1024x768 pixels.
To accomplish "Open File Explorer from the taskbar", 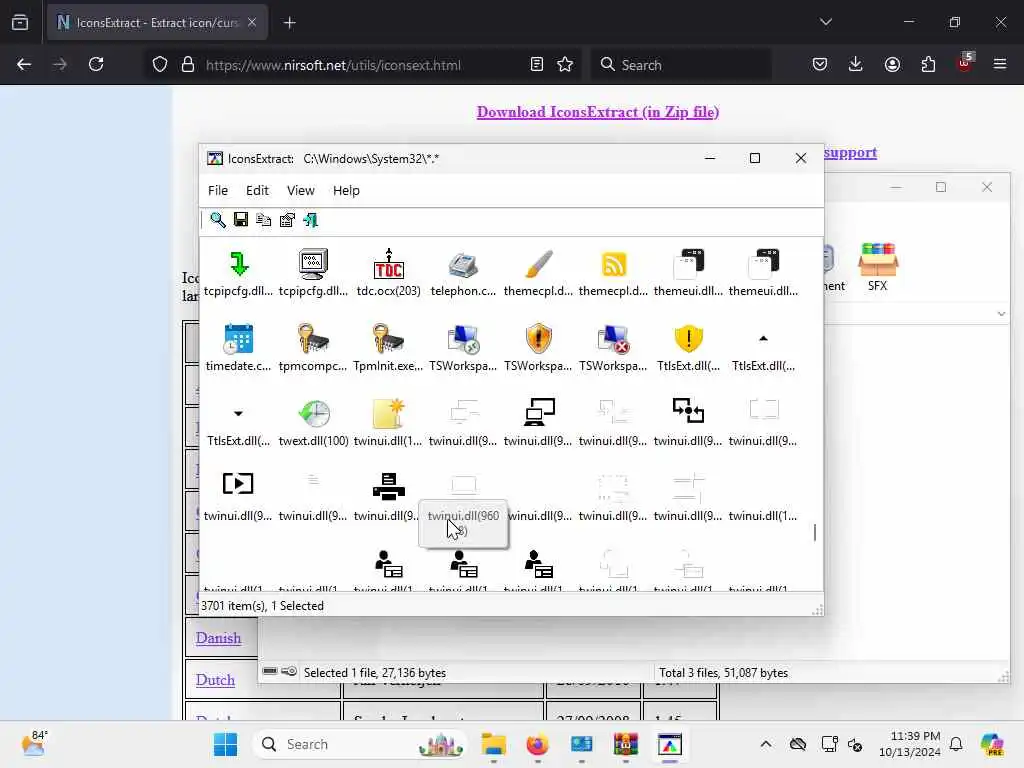I will click(x=494, y=744).
